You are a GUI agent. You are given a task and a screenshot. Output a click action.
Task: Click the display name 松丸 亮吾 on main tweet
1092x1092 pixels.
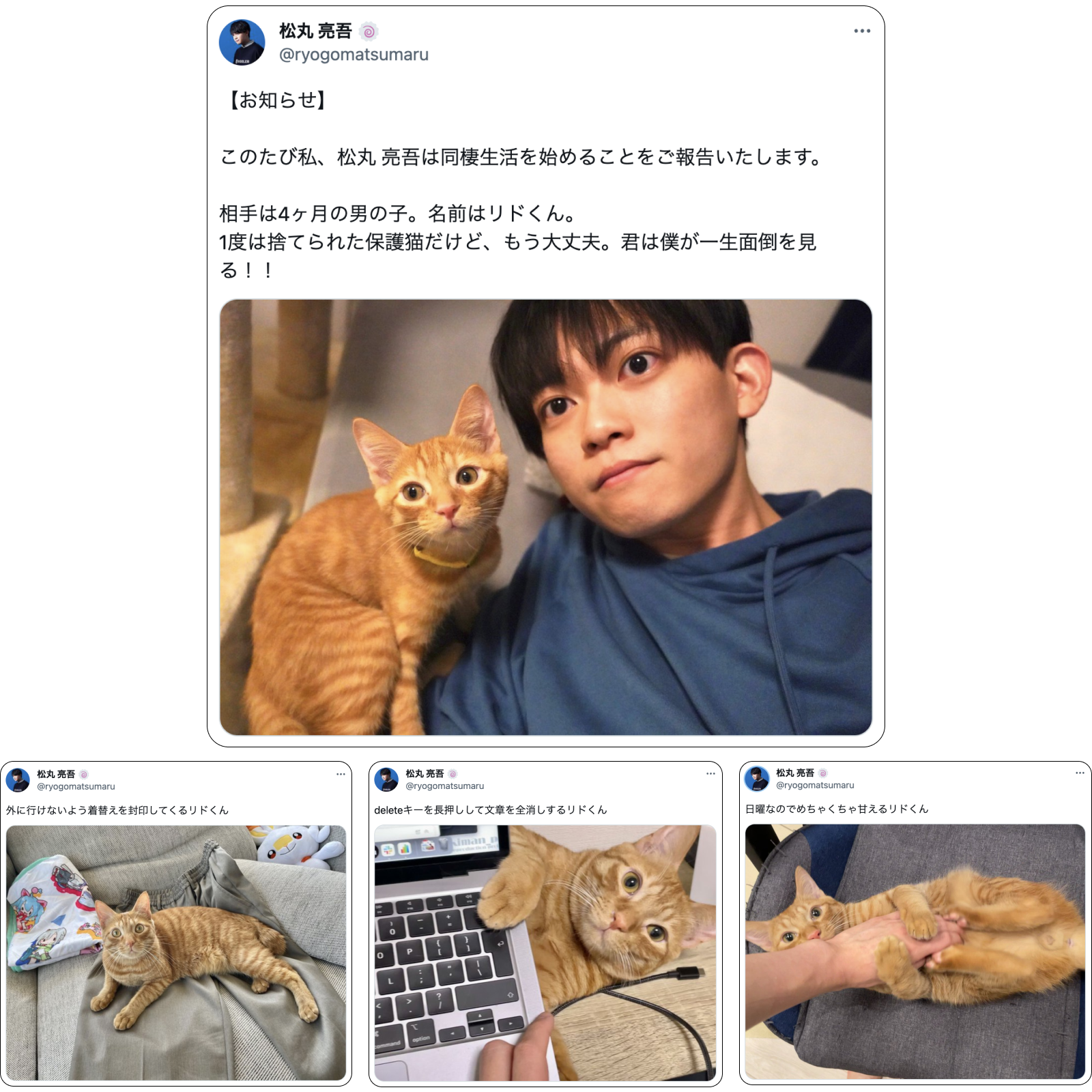(x=315, y=31)
